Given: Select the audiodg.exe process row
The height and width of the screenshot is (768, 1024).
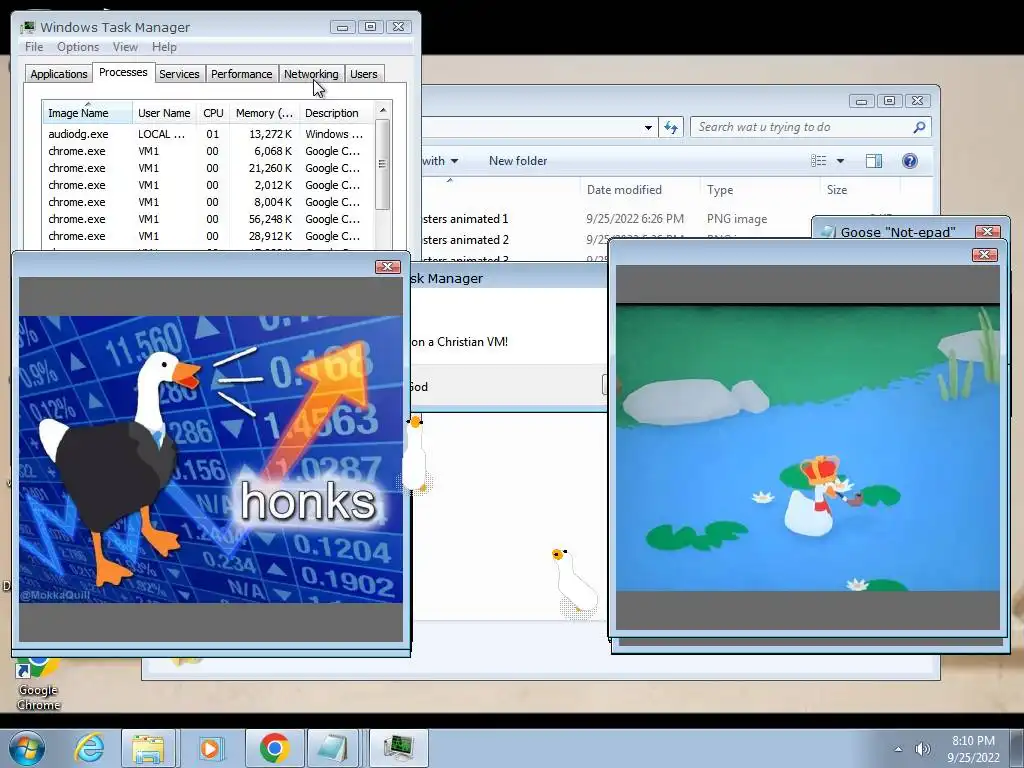Looking at the screenshot, I should click(208, 134).
